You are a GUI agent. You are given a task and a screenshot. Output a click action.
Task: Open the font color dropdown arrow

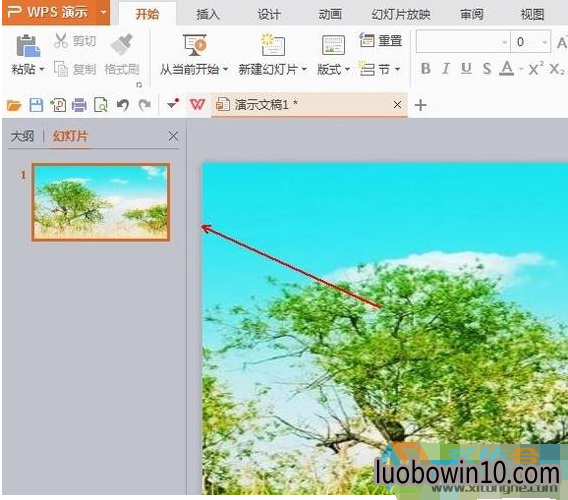[521, 69]
